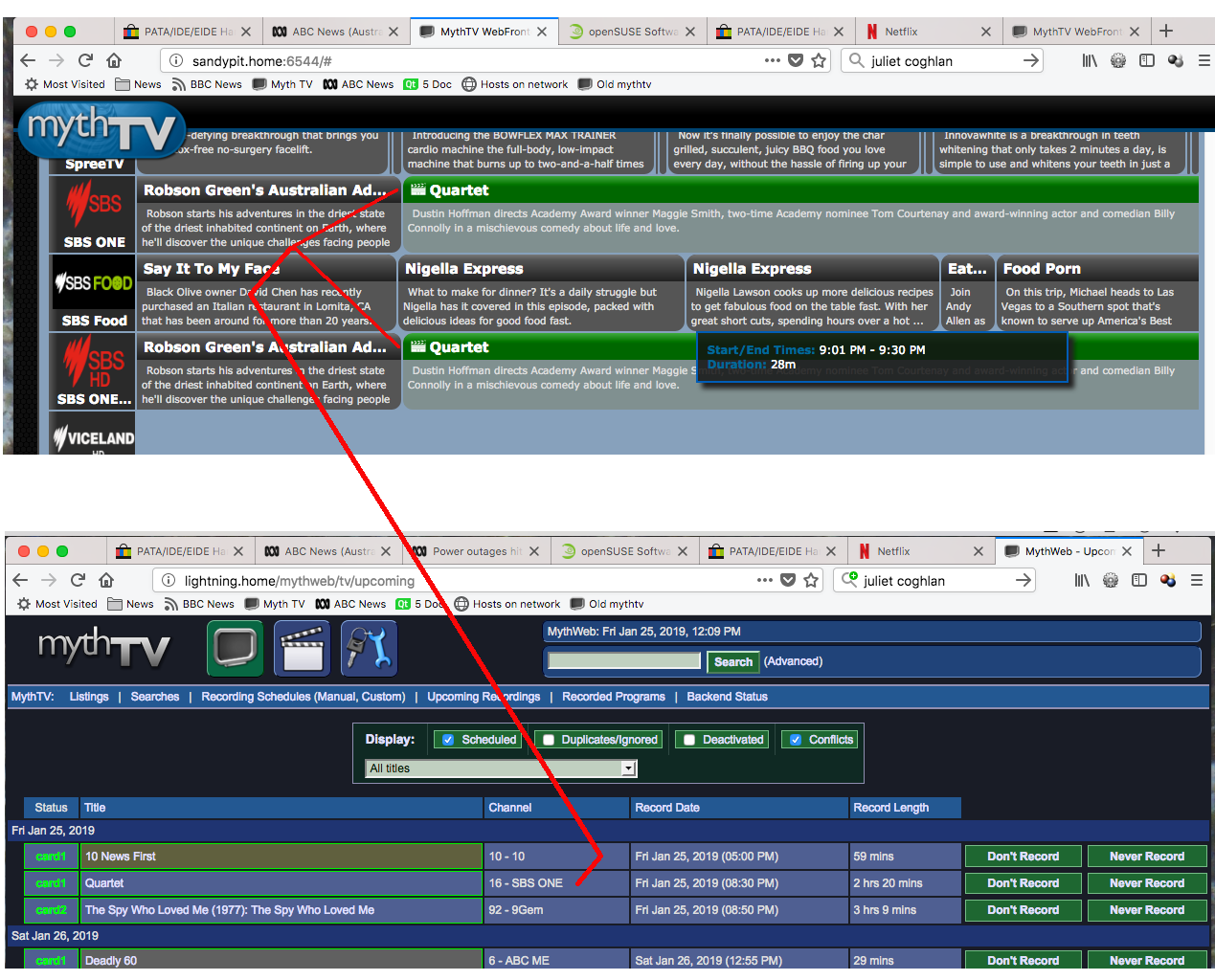This screenshot has height=980, width=1215.
Task: Click Never Record for Deadly 60
Action: [1147, 960]
